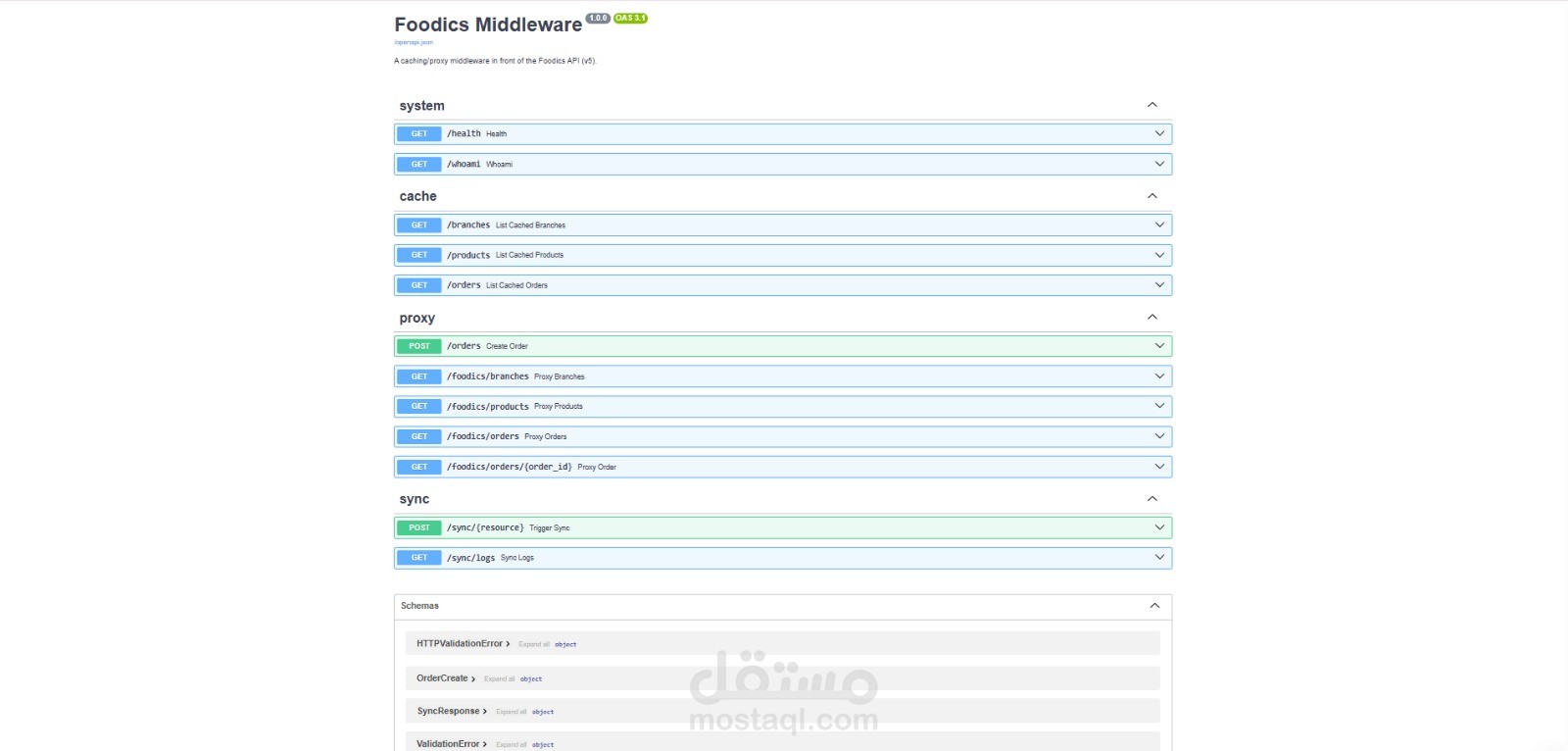Image resolution: width=1568 pixels, height=751 pixels.
Task: Expand the /sync/{resource} row arrow
Action: (x=1159, y=527)
